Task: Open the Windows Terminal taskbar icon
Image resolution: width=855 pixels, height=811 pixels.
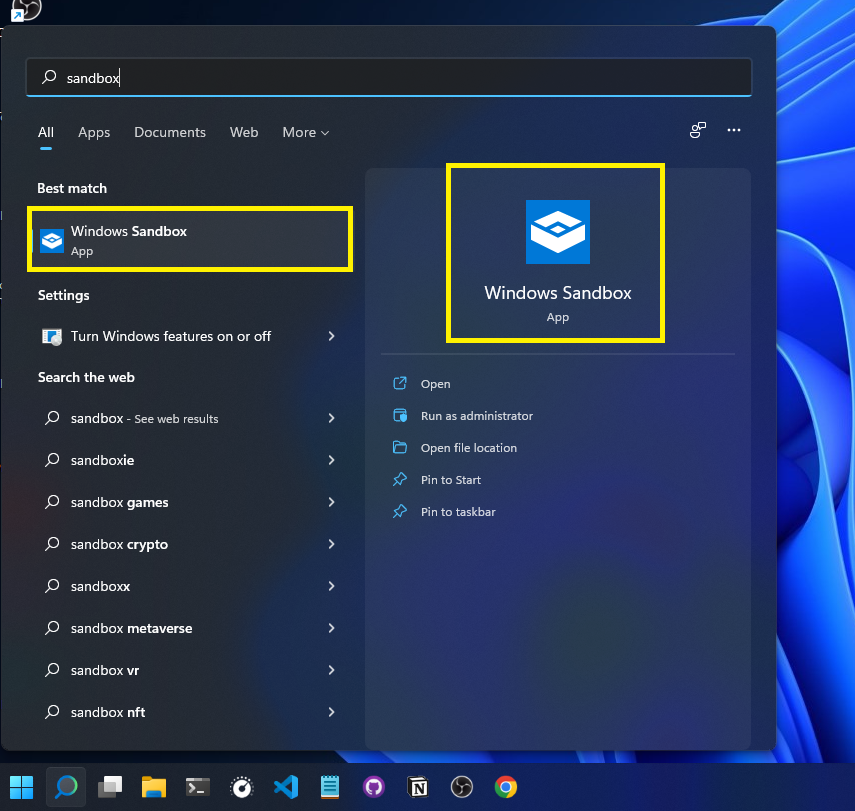Action: tap(197, 787)
